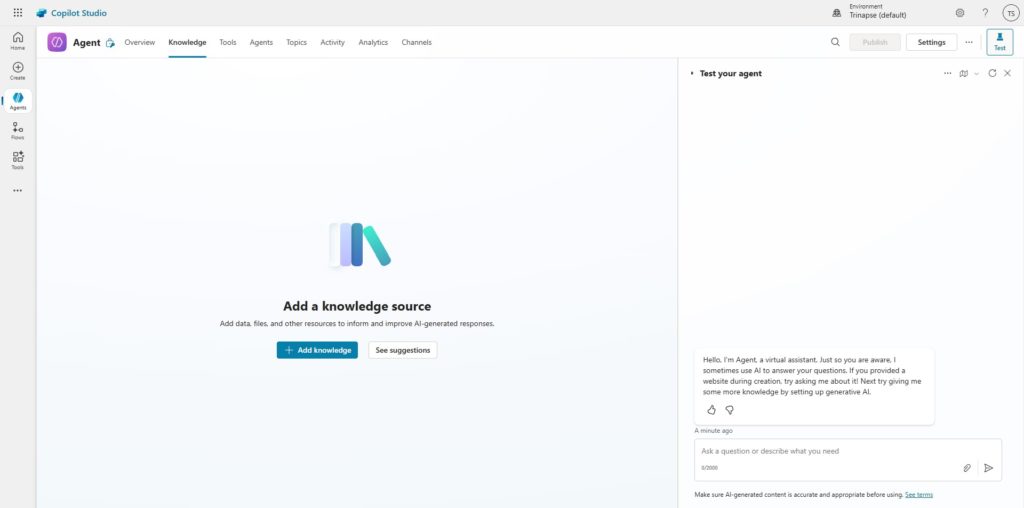Open Tools in the left sidebar
The height and width of the screenshot is (508, 1024).
(x=18, y=160)
